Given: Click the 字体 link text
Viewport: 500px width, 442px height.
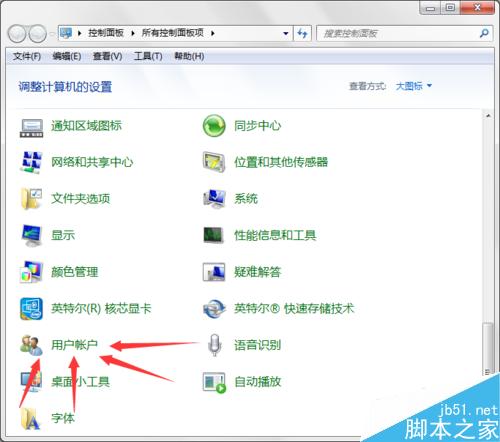Looking at the screenshot, I should pos(63,418).
